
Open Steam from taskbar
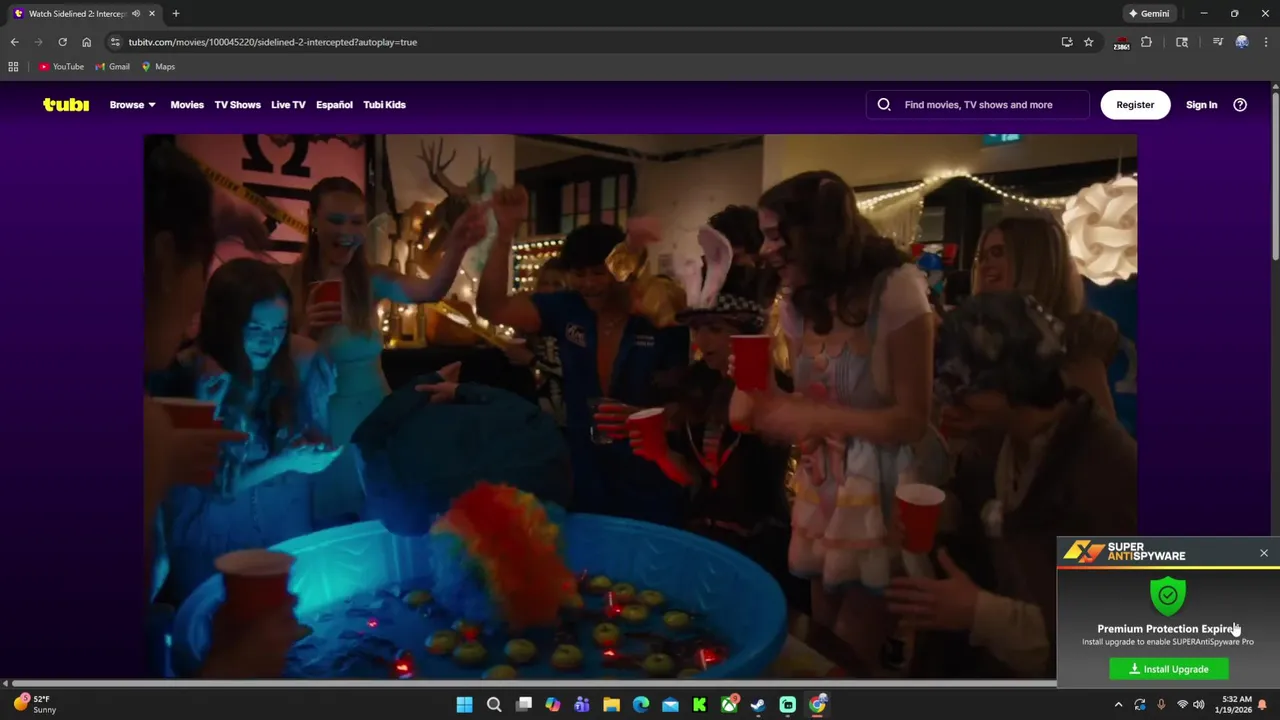pos(758,705)
